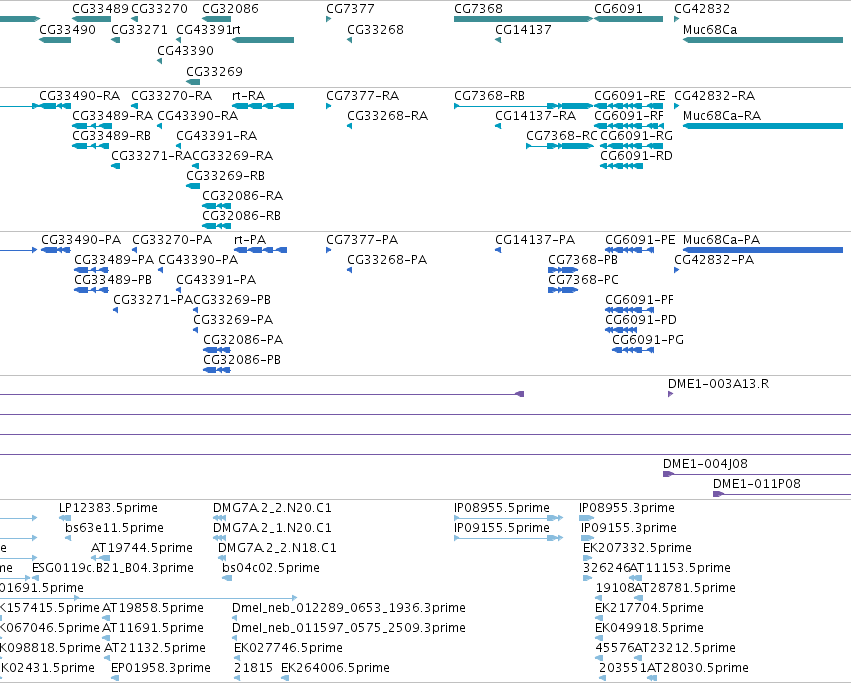Click protein CG14137-PA
851x683 pixels.
(x=535, y=241)
